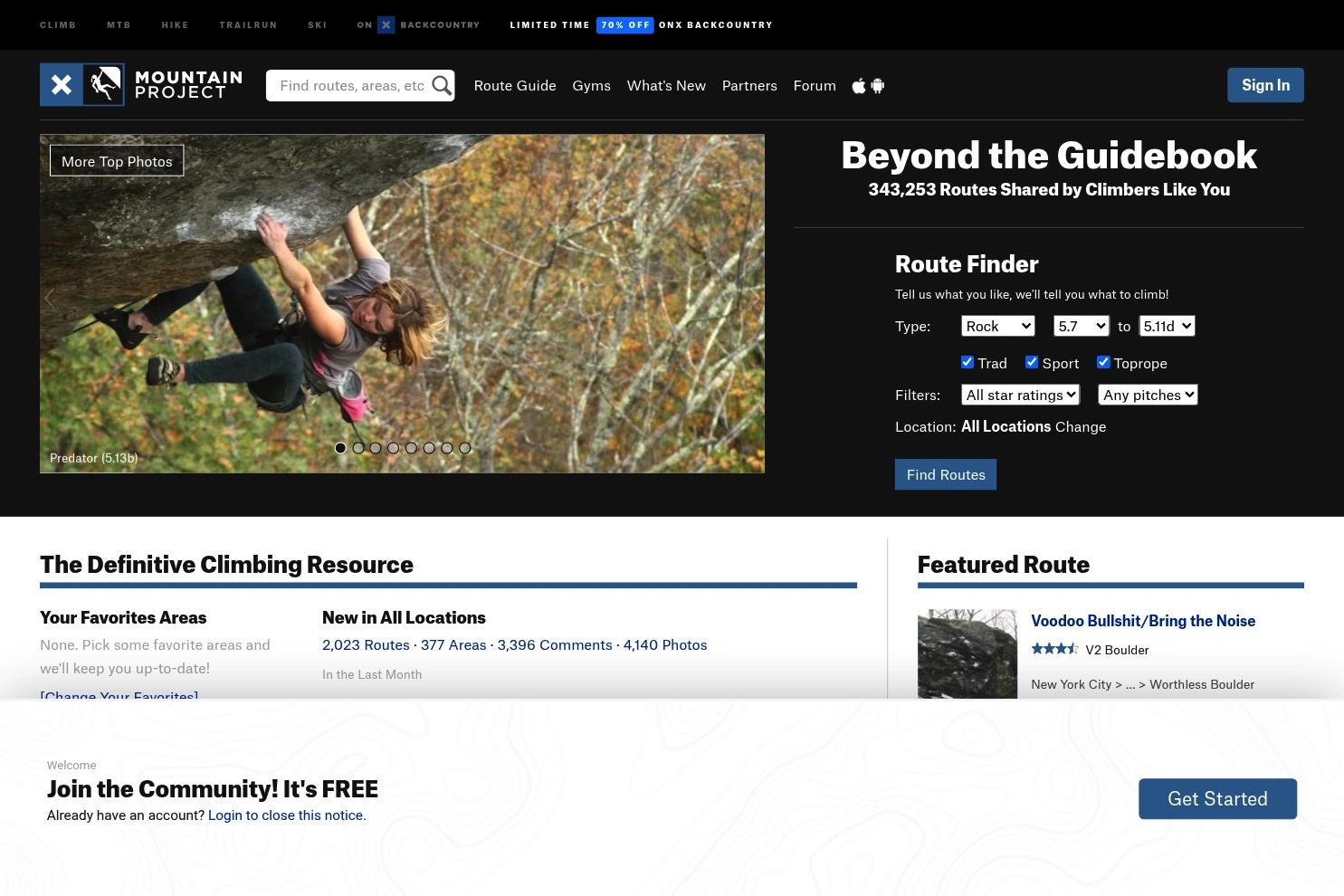Click the More Top Photos button
Viewport: 1344px width, 896px height.
(117, 161)
